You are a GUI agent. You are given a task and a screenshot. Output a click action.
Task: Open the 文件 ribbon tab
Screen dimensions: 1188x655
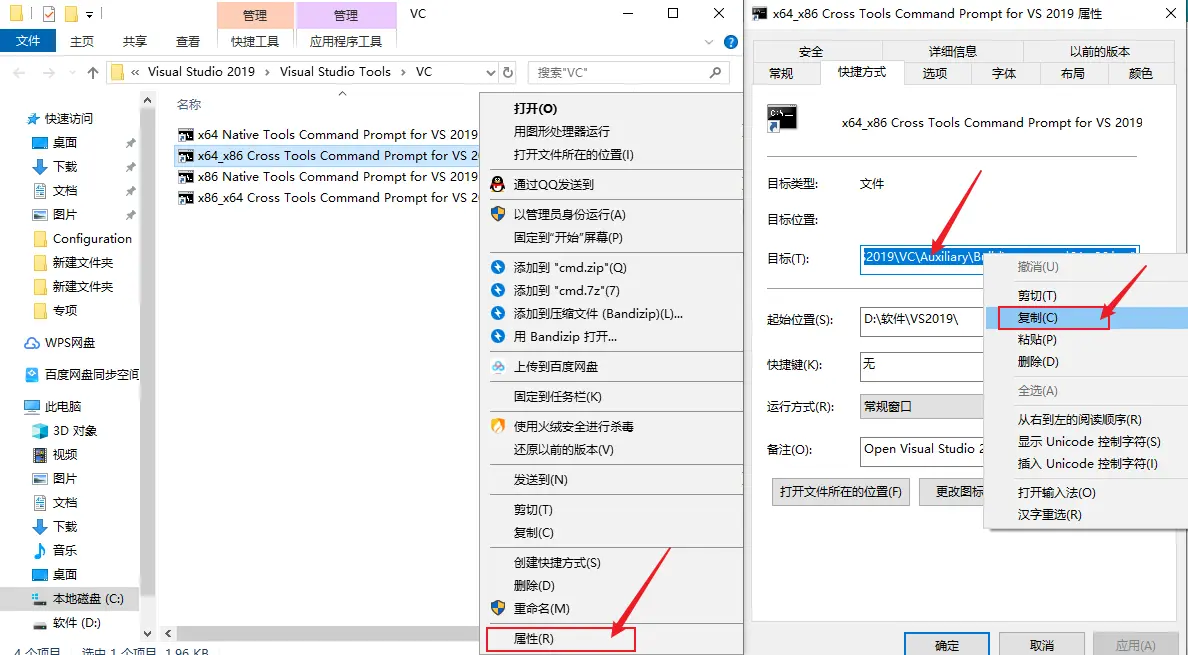(x=28, y=41)
